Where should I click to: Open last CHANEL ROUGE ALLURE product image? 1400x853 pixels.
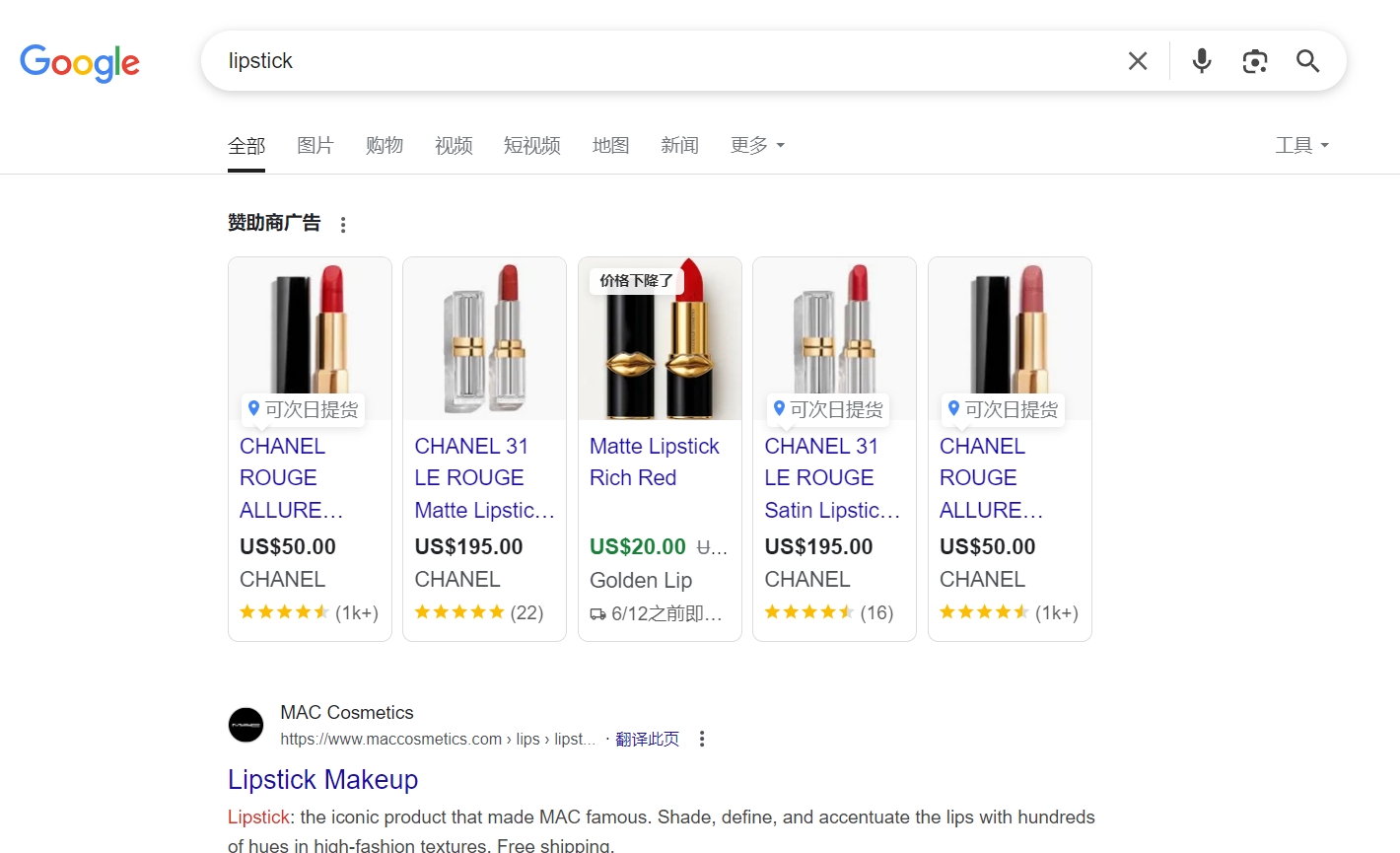pos(1010,339)
